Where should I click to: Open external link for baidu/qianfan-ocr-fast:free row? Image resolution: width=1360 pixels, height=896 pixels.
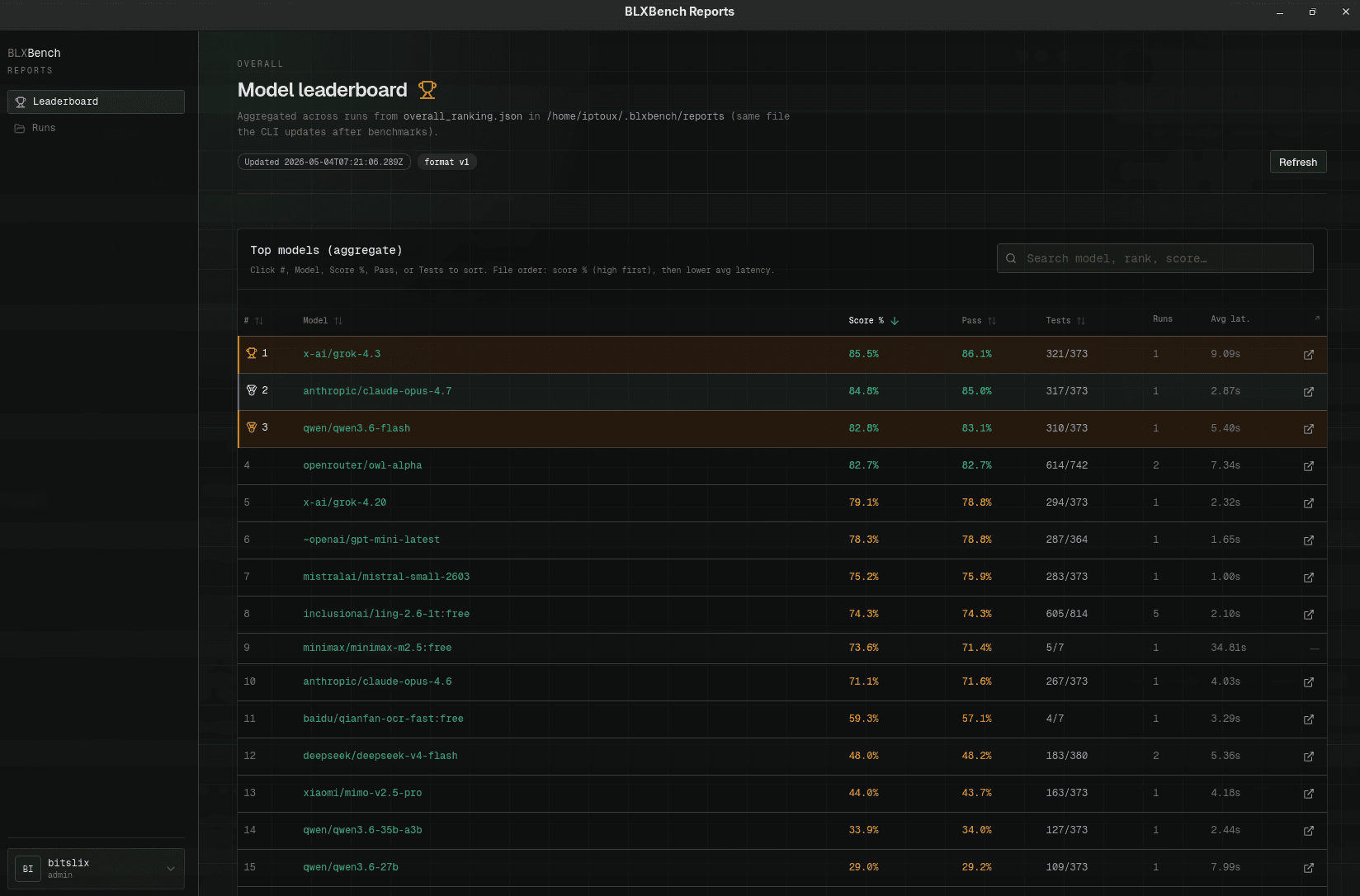pos(1308,719)
